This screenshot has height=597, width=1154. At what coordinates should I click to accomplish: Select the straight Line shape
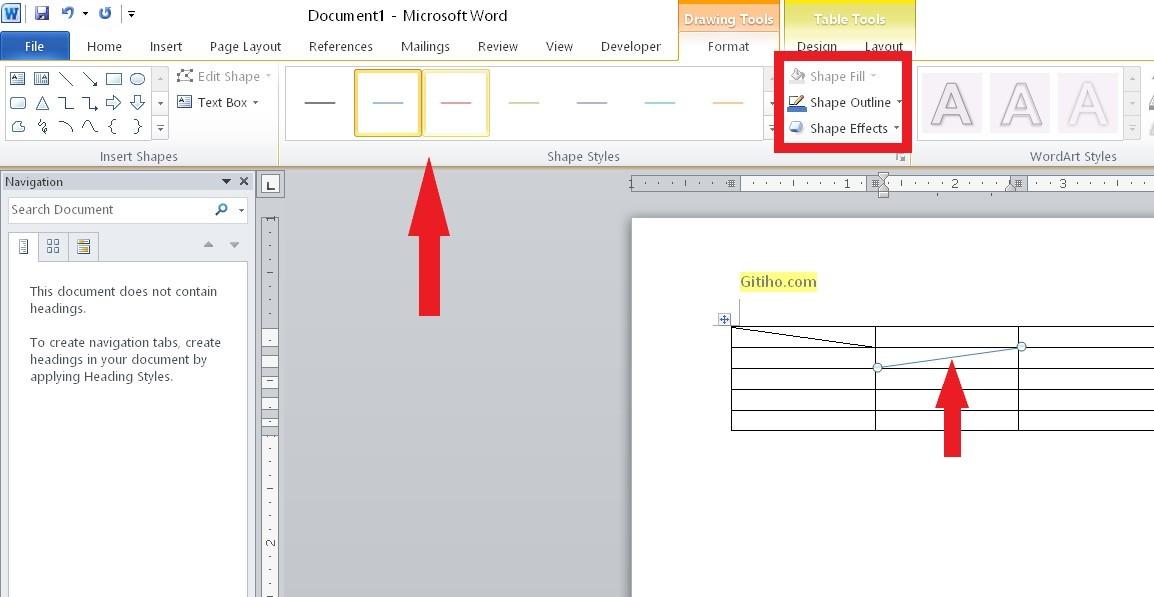pyautogui.click(x=66, y=78)
